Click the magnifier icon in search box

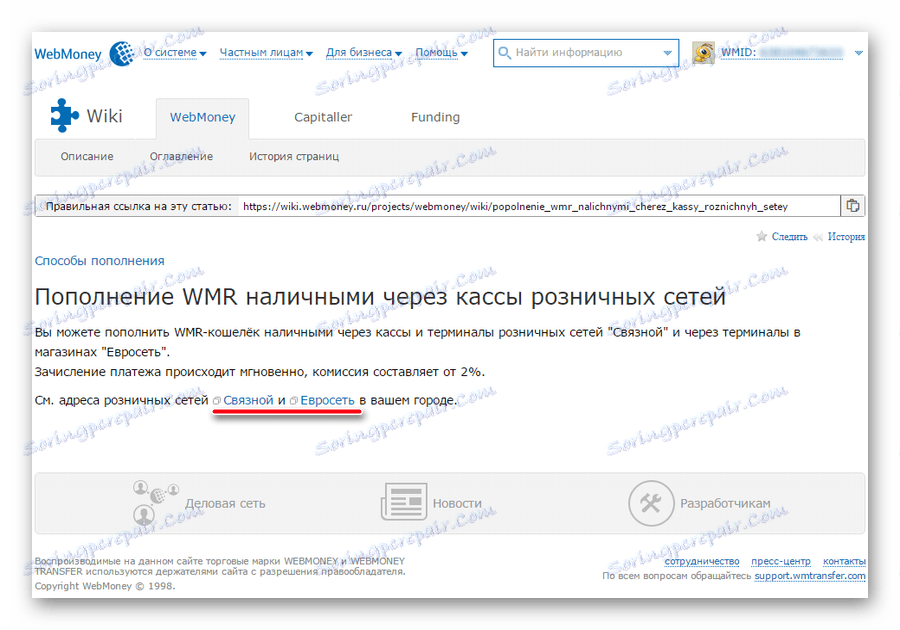pos(504,53)
